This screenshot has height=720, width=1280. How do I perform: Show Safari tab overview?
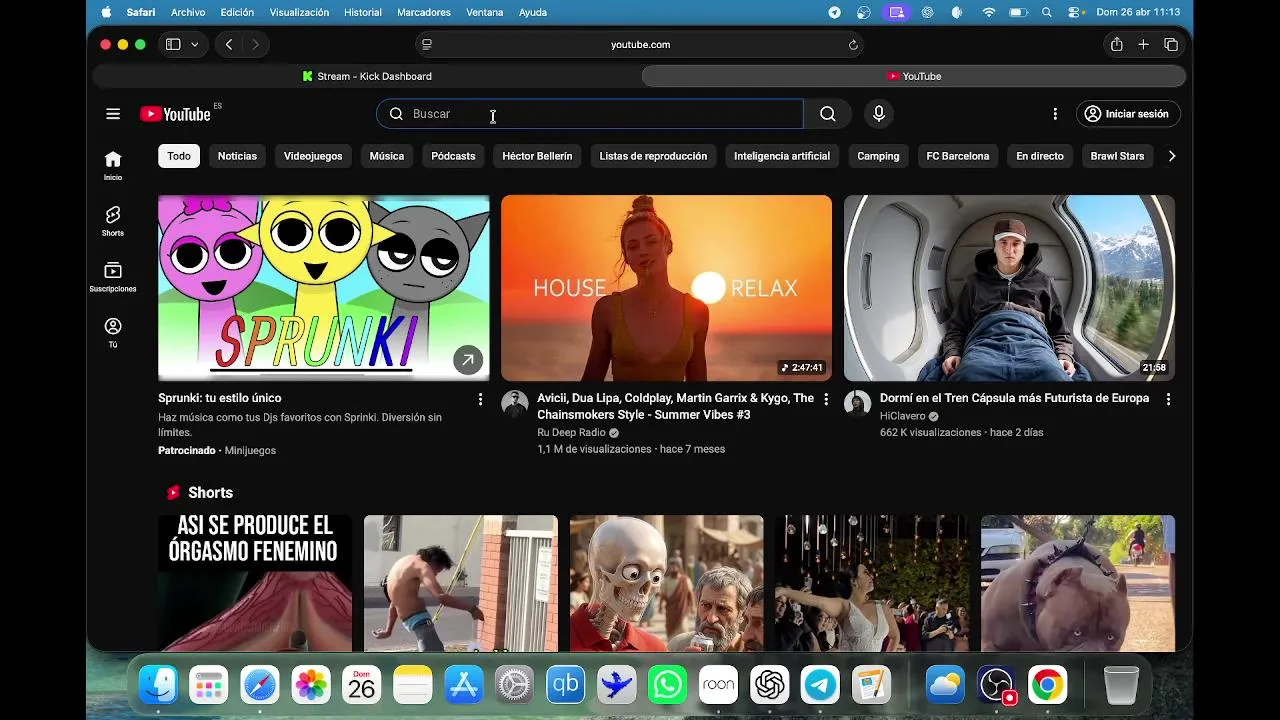click(x=1171, y=45)
